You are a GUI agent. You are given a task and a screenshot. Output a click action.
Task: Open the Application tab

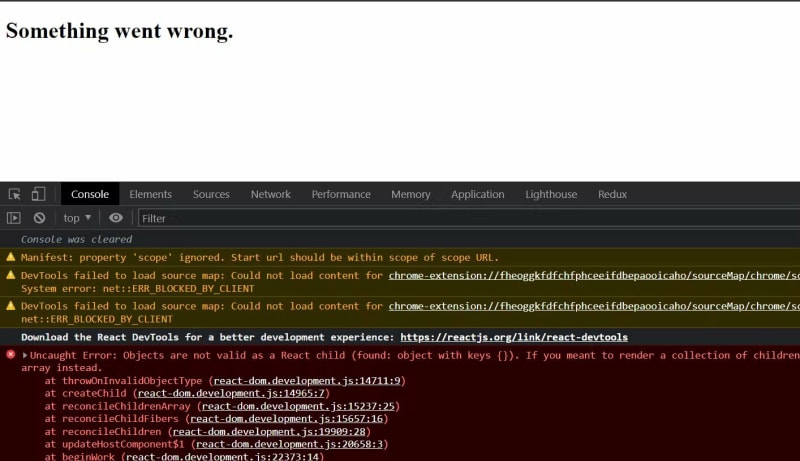(478, 194)
